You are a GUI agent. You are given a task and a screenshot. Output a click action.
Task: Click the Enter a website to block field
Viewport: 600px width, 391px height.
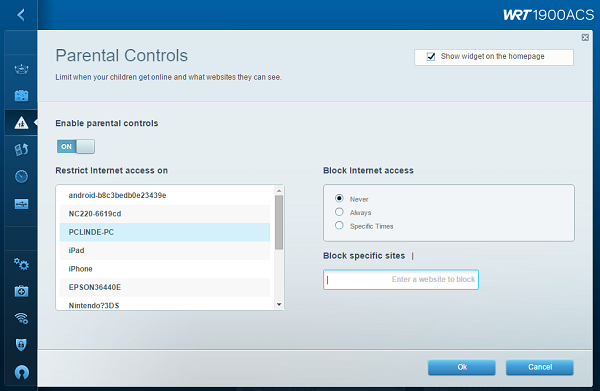click(x=401, y=280)
